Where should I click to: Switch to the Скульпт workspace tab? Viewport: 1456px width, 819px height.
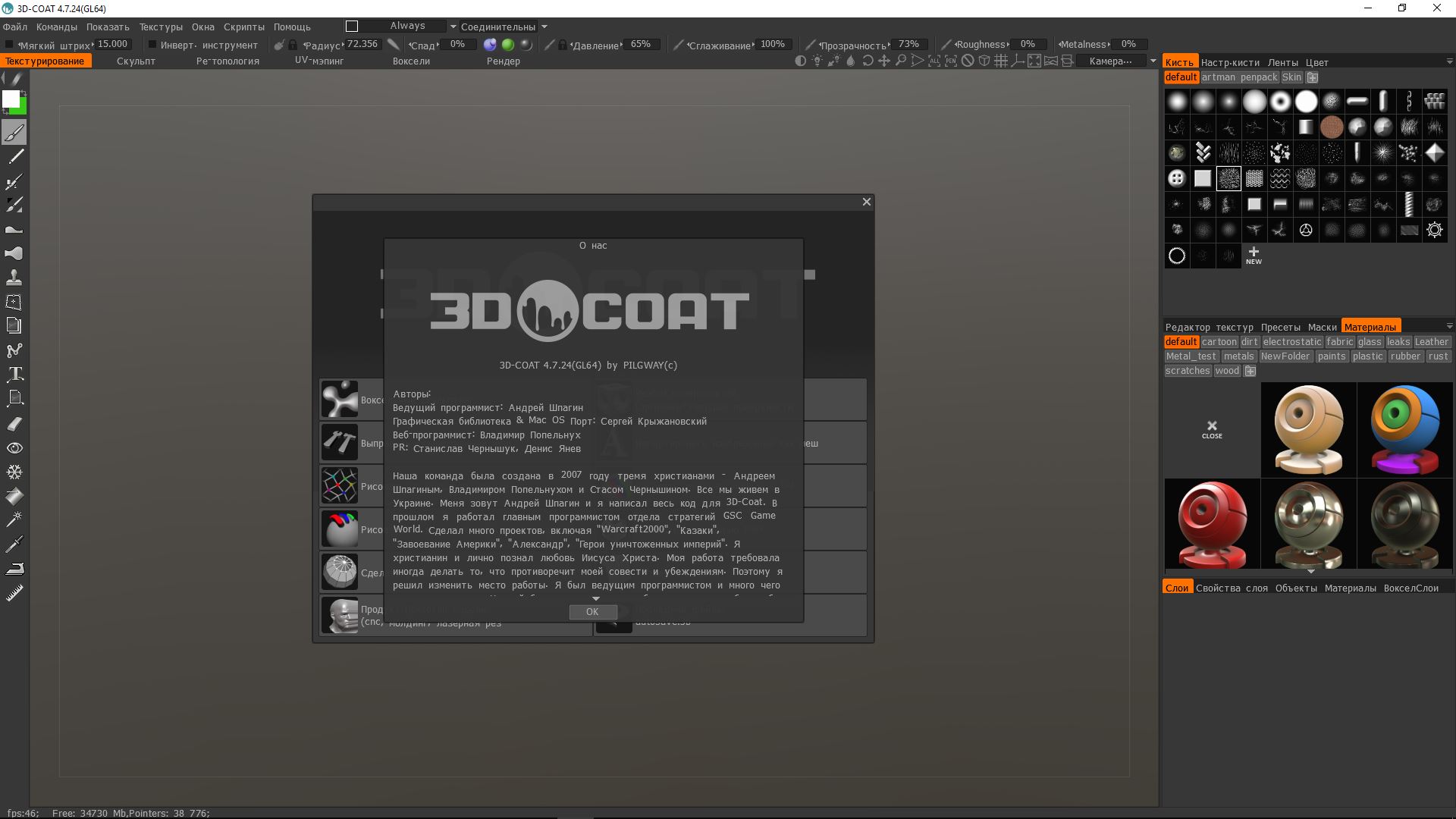click(136, 61)
